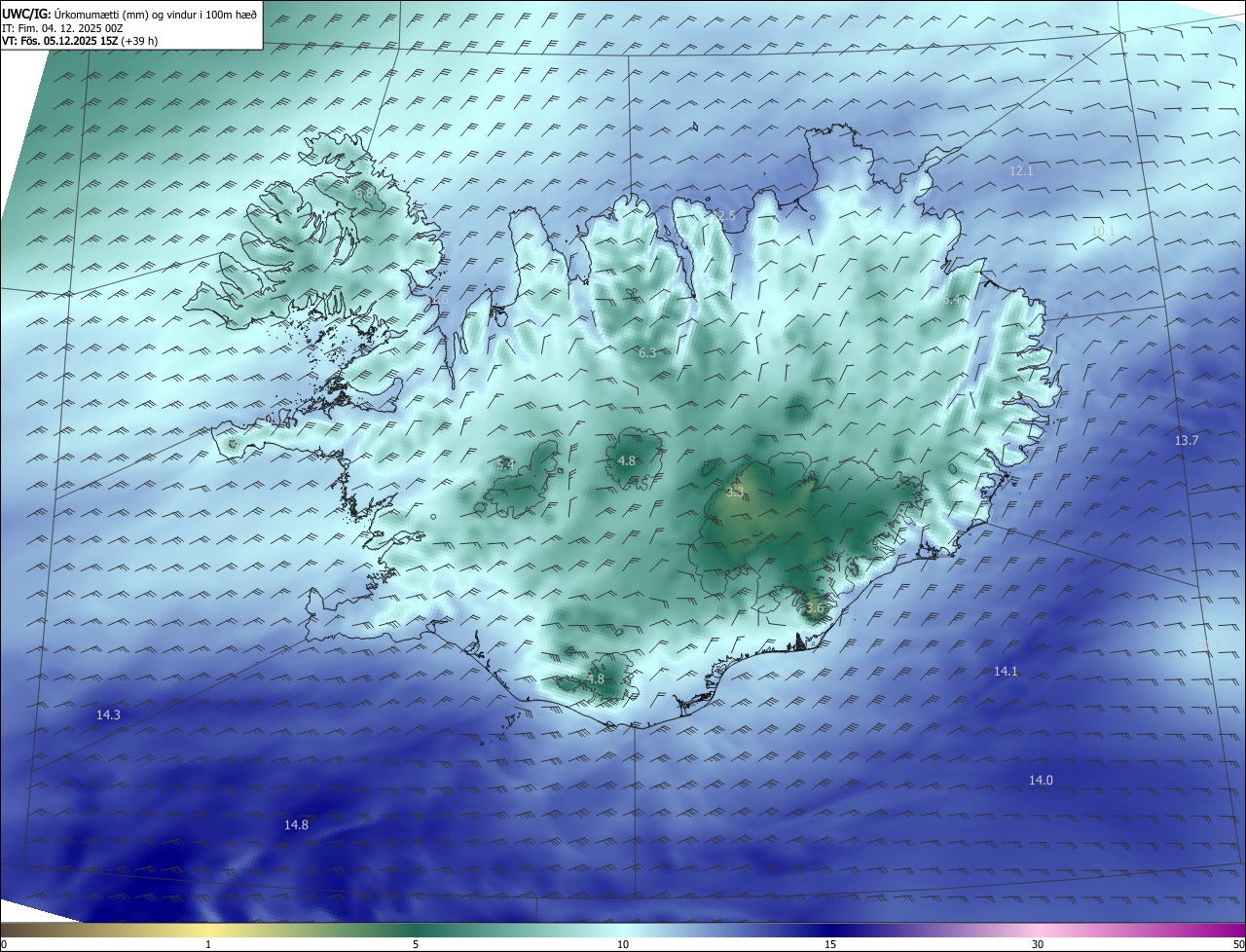Click the initial time line 'IT: Fim. 04. 12. 2025 00Z'

(x=62, y=28)
